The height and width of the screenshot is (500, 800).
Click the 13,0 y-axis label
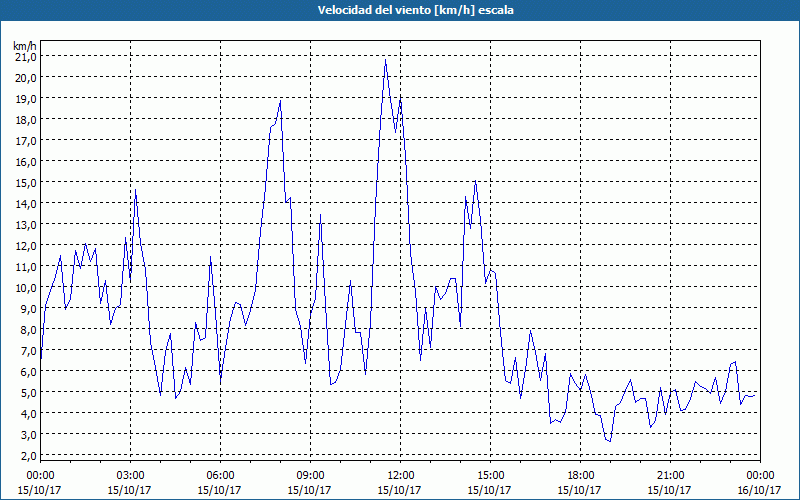pos(26,224)
